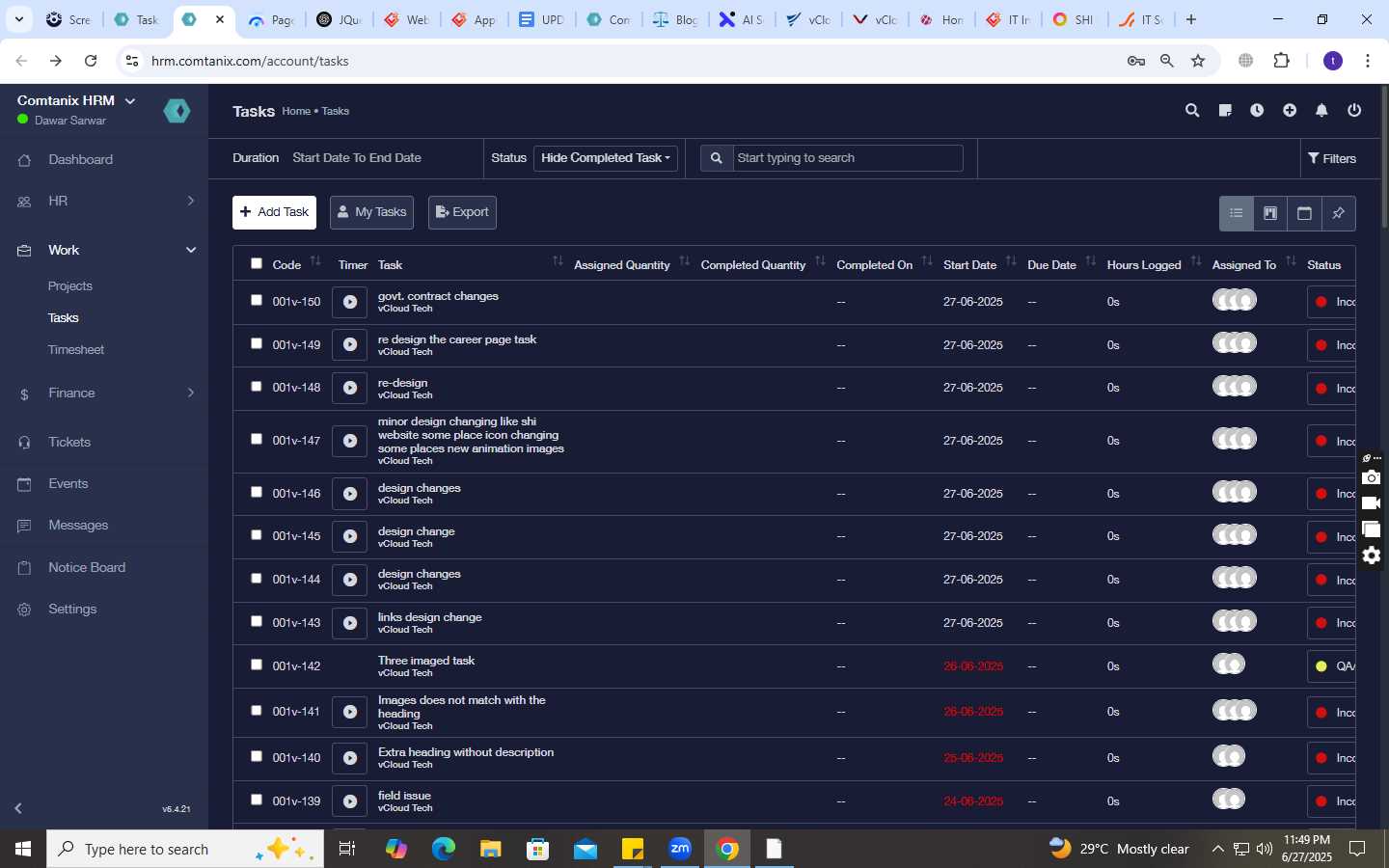Click the task search input field
Image resolution: width=1389 pixels, height=868 pixels.
pos(848,158)
